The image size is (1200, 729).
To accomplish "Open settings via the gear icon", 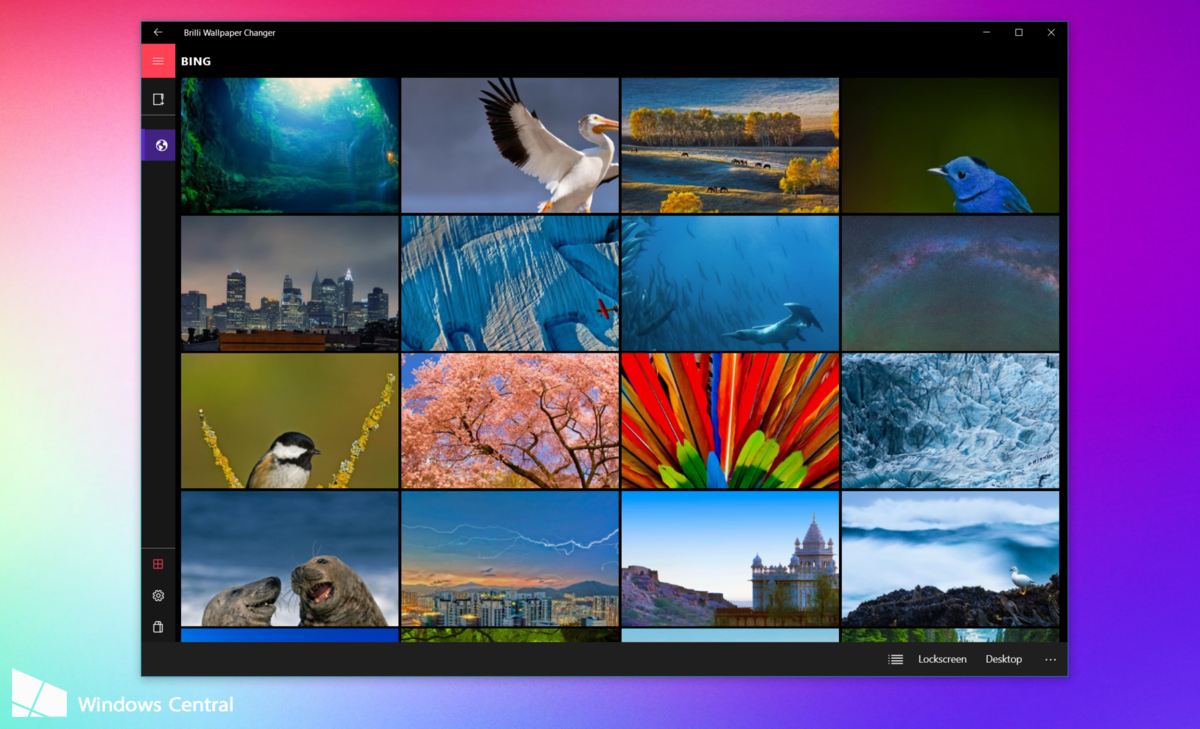I will click(x=158, y=596).
